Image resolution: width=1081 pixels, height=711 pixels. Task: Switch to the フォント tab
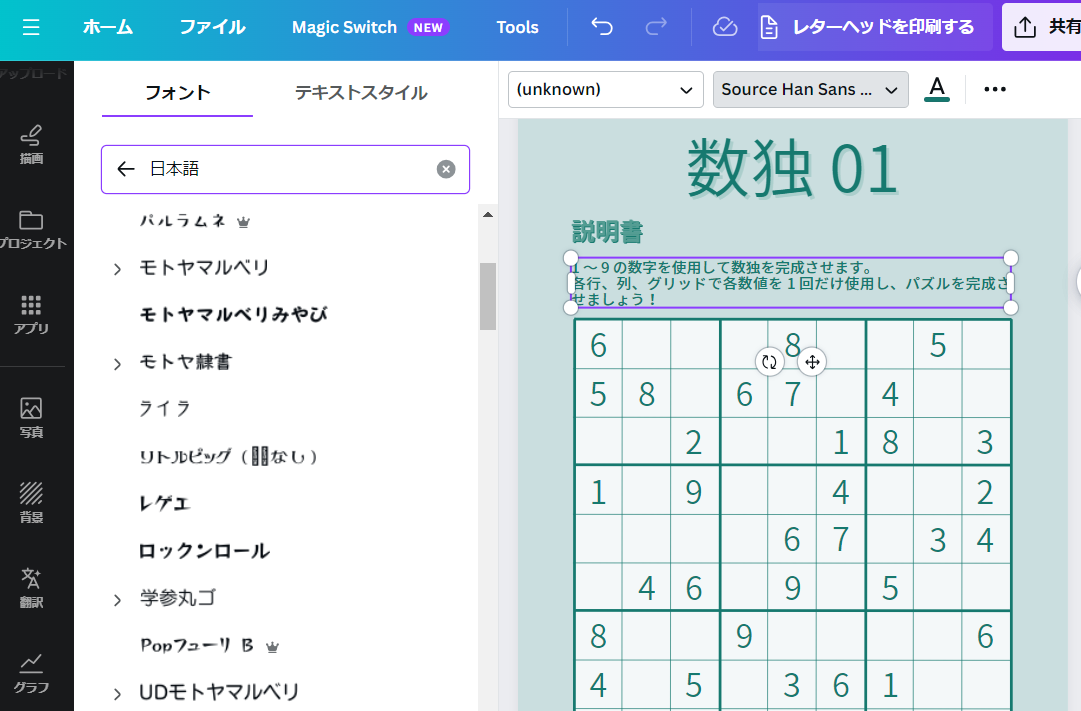(x=177, y=92)
